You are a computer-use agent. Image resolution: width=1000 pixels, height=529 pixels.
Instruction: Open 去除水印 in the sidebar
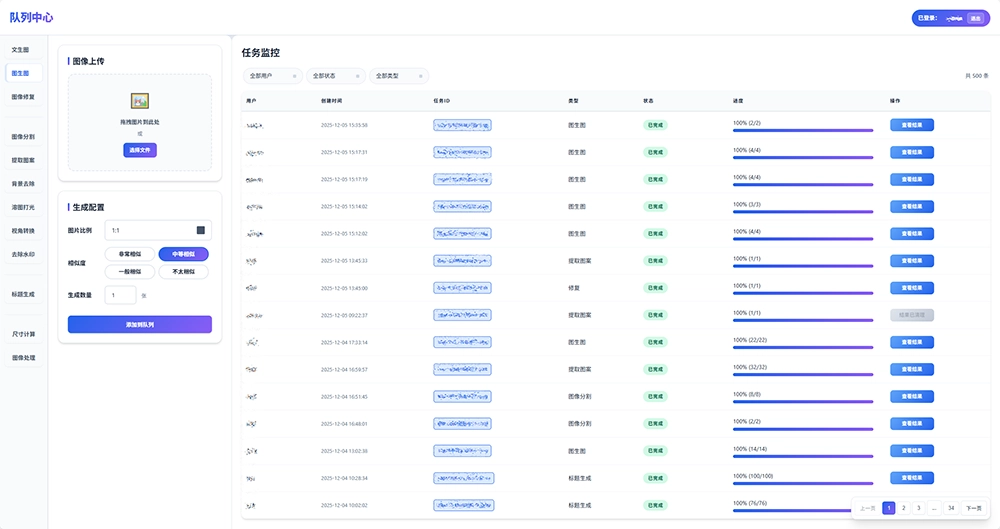[23, 255]
